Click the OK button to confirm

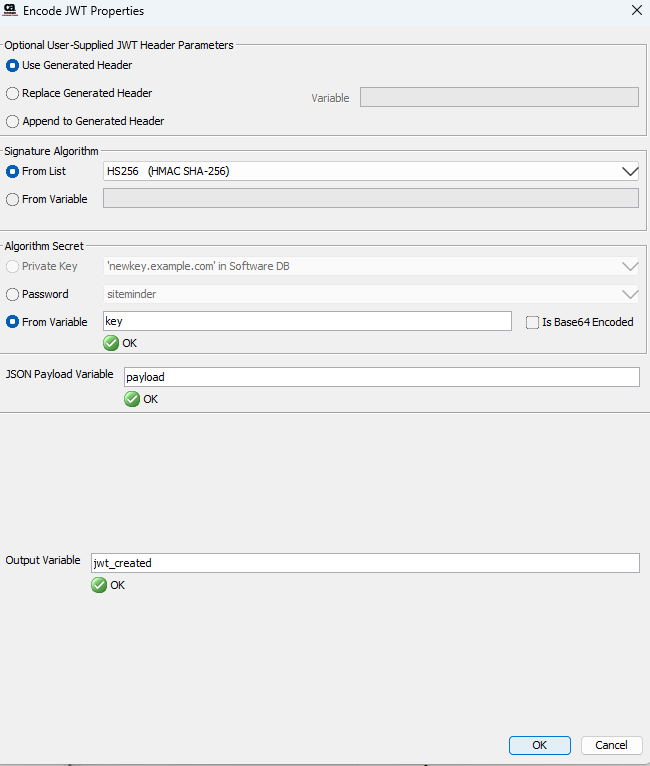coord(539,745)
